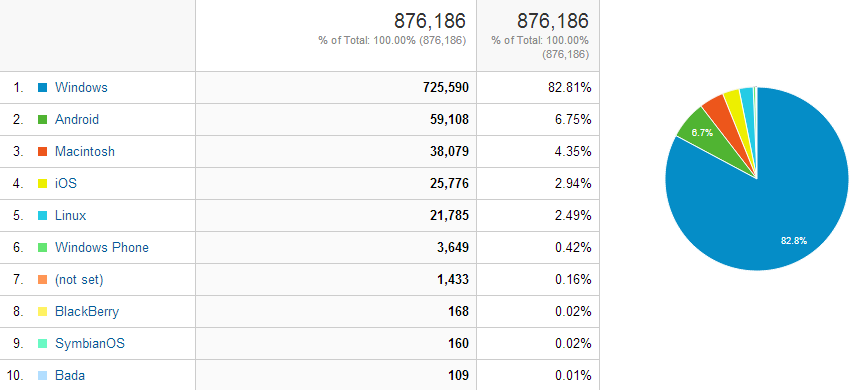This screenshot has height=390, width=868.
Task: Click the yellow iOS color swatch
Action: point(43,184)
